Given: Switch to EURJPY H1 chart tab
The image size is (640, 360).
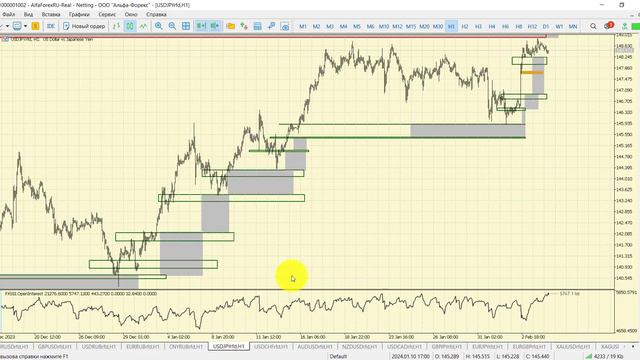Looking at the screenshot, I should pos(487,347).
